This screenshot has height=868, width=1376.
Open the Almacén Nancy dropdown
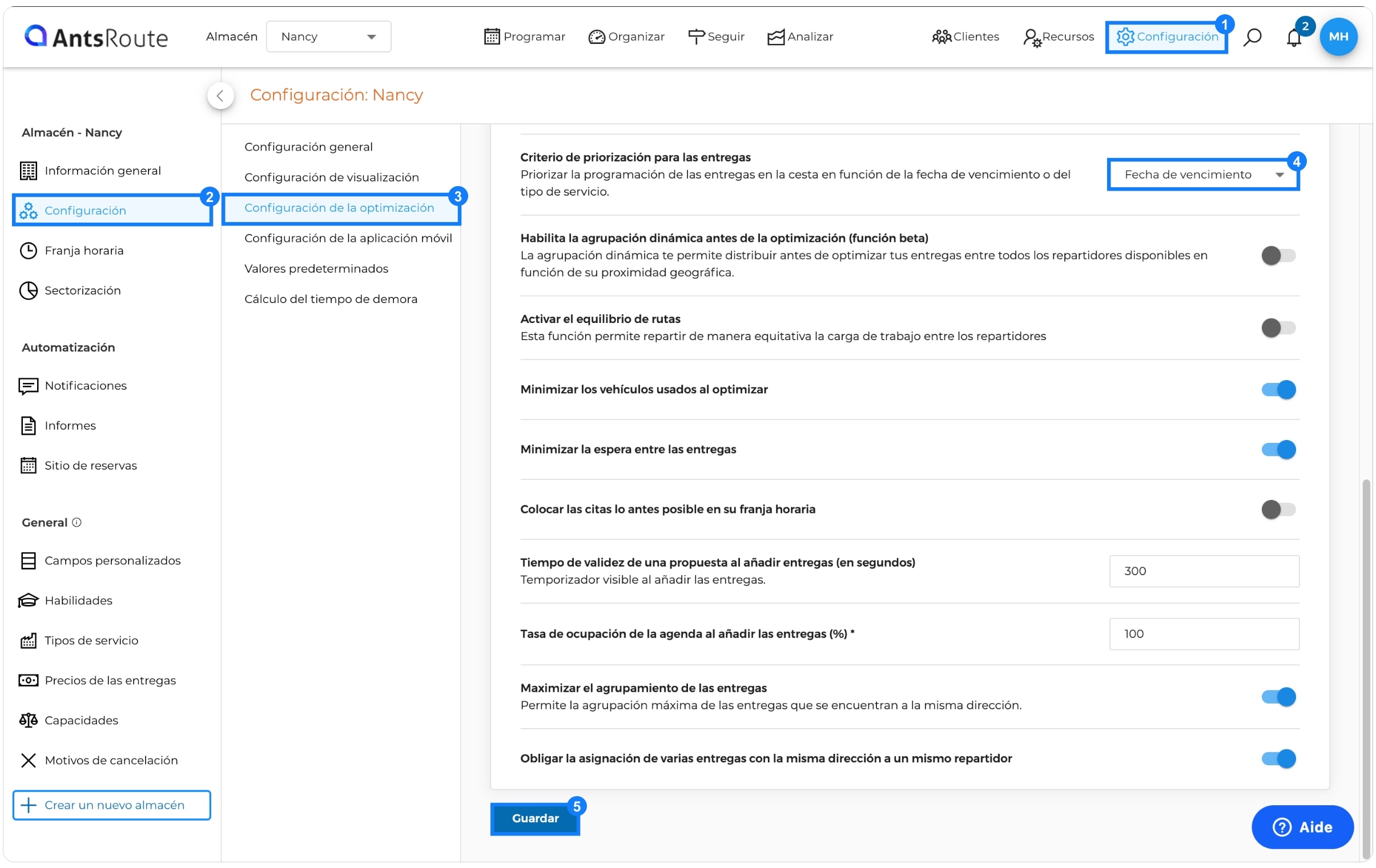(328, 37)
